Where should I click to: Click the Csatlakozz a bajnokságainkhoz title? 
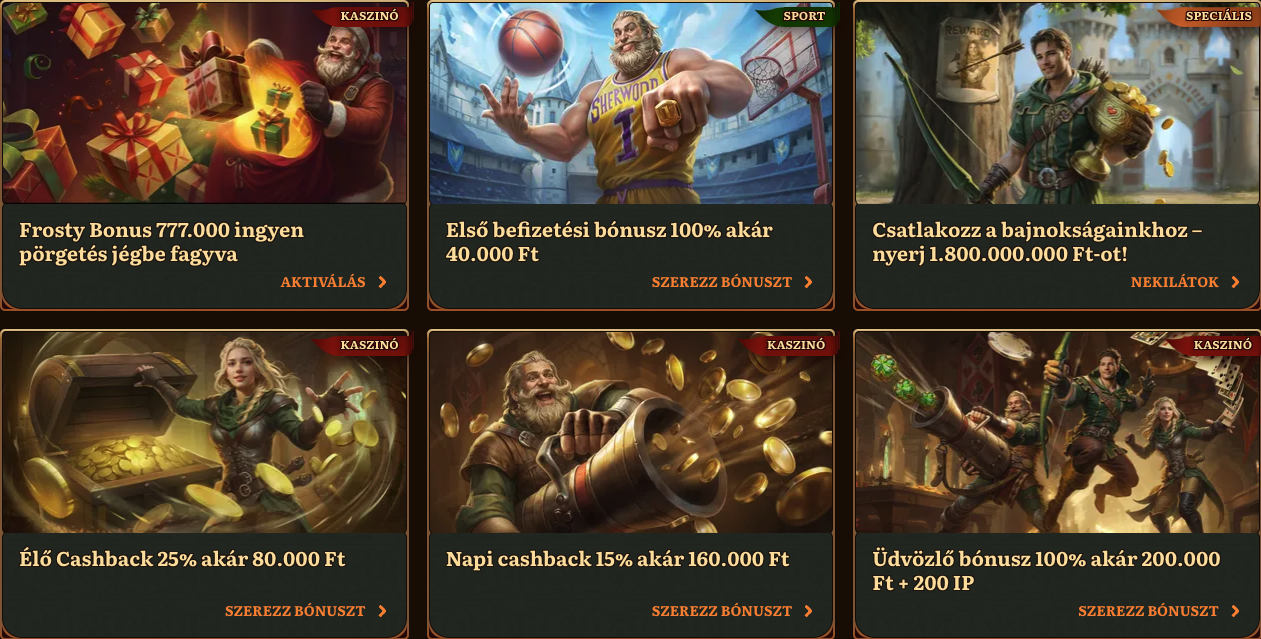tap(1037, 242)
